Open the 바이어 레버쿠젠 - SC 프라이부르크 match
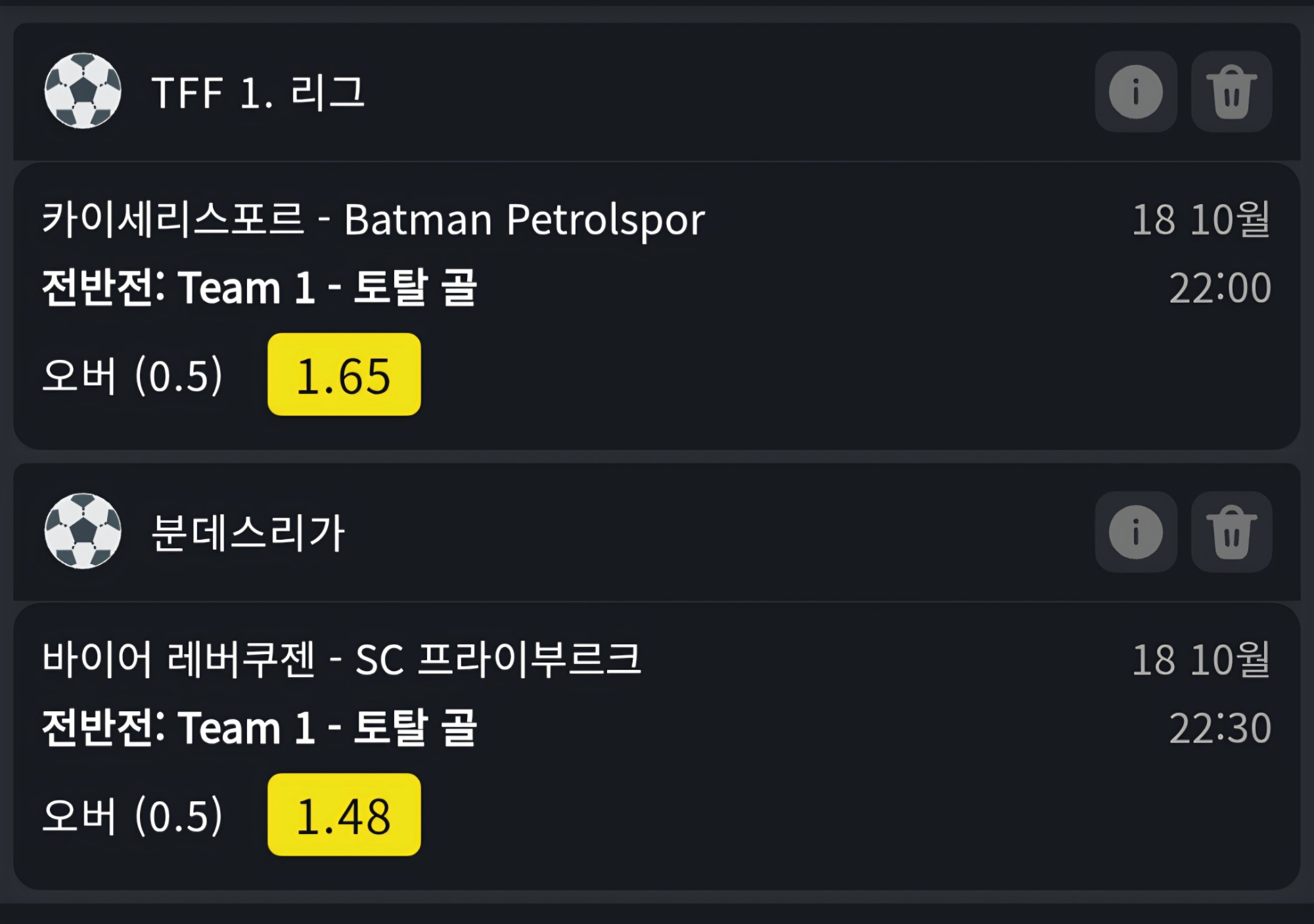Viewport: 1314px width, 924px height. point(341,659)
